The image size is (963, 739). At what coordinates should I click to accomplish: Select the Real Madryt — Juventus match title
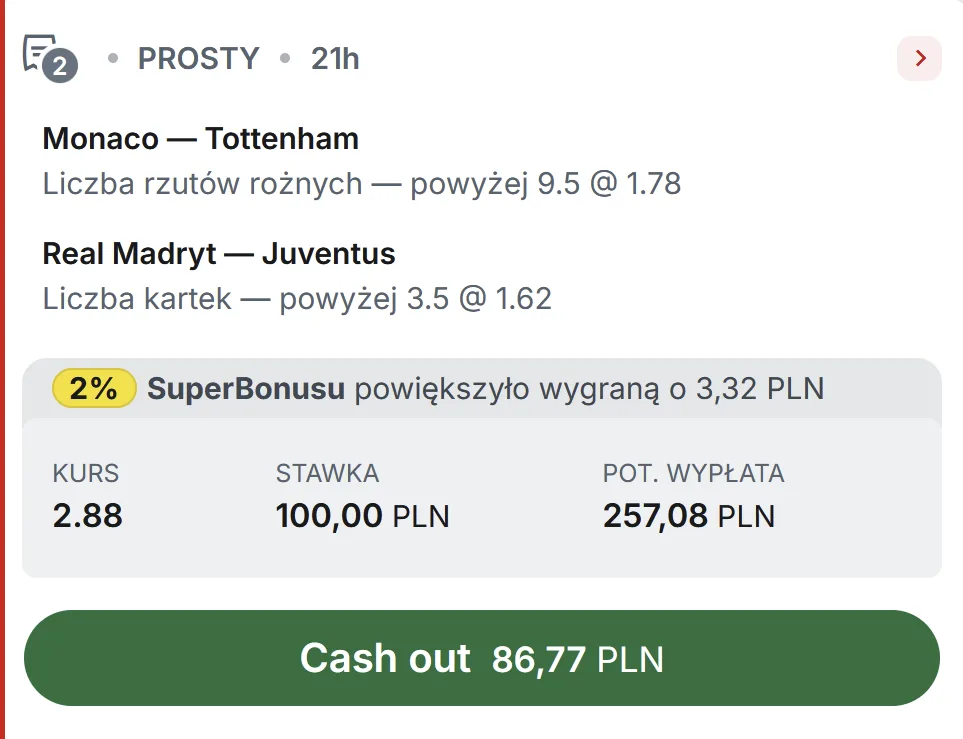[218, 254]
